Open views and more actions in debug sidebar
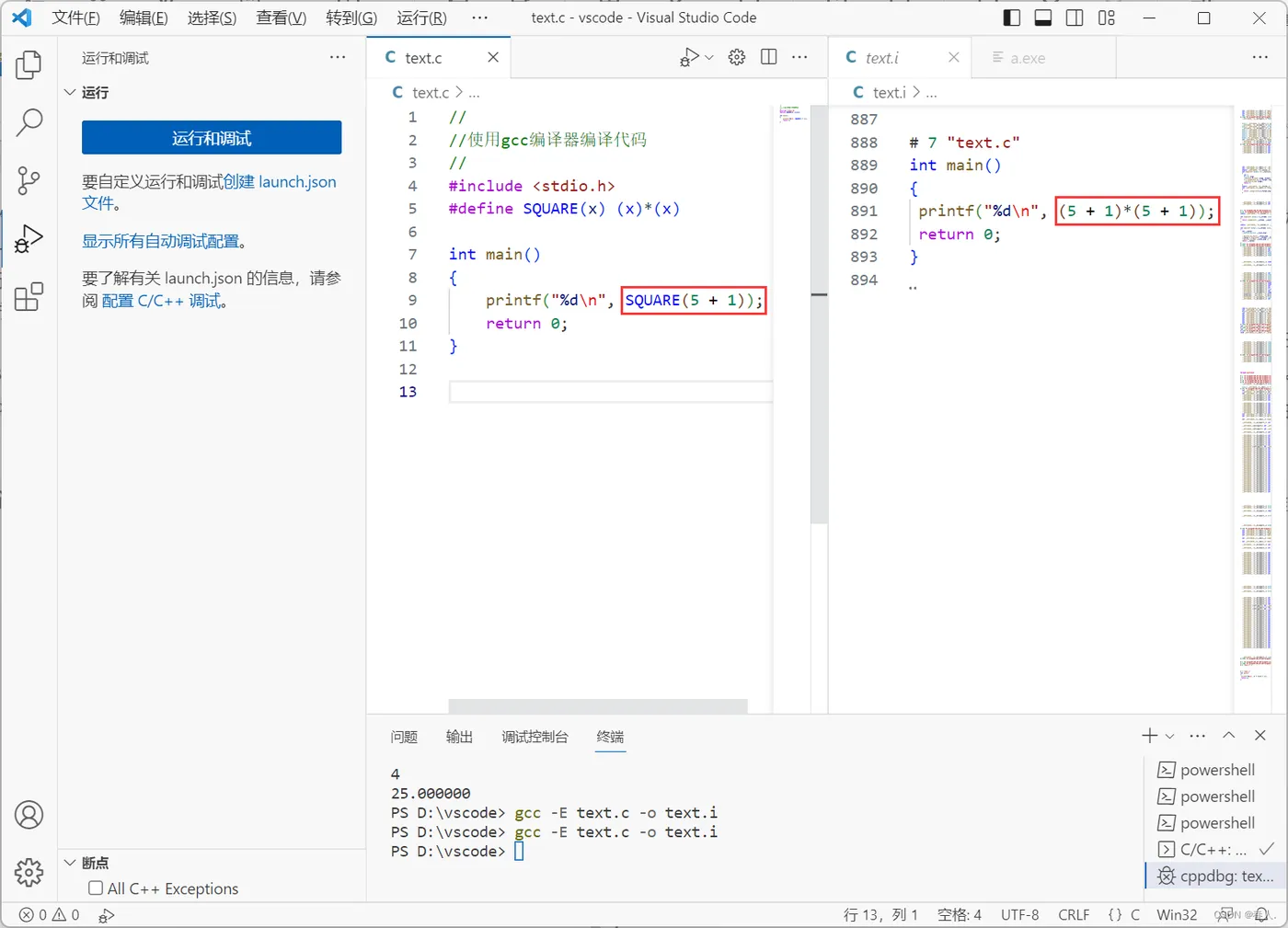 coord(338,57)
